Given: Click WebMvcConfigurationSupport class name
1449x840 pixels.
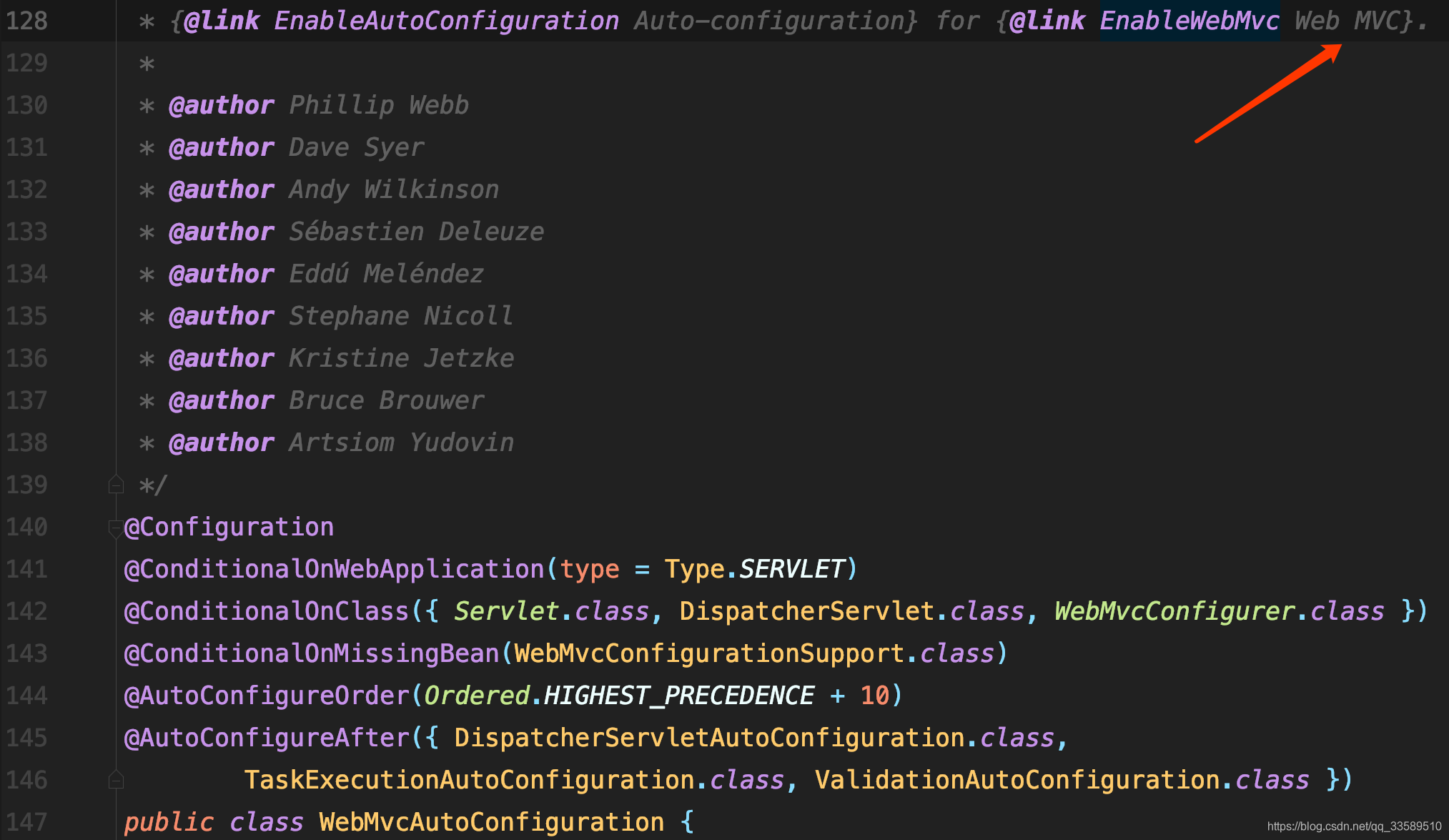Looking at the screenshot, I should click(x=709, y=654).
